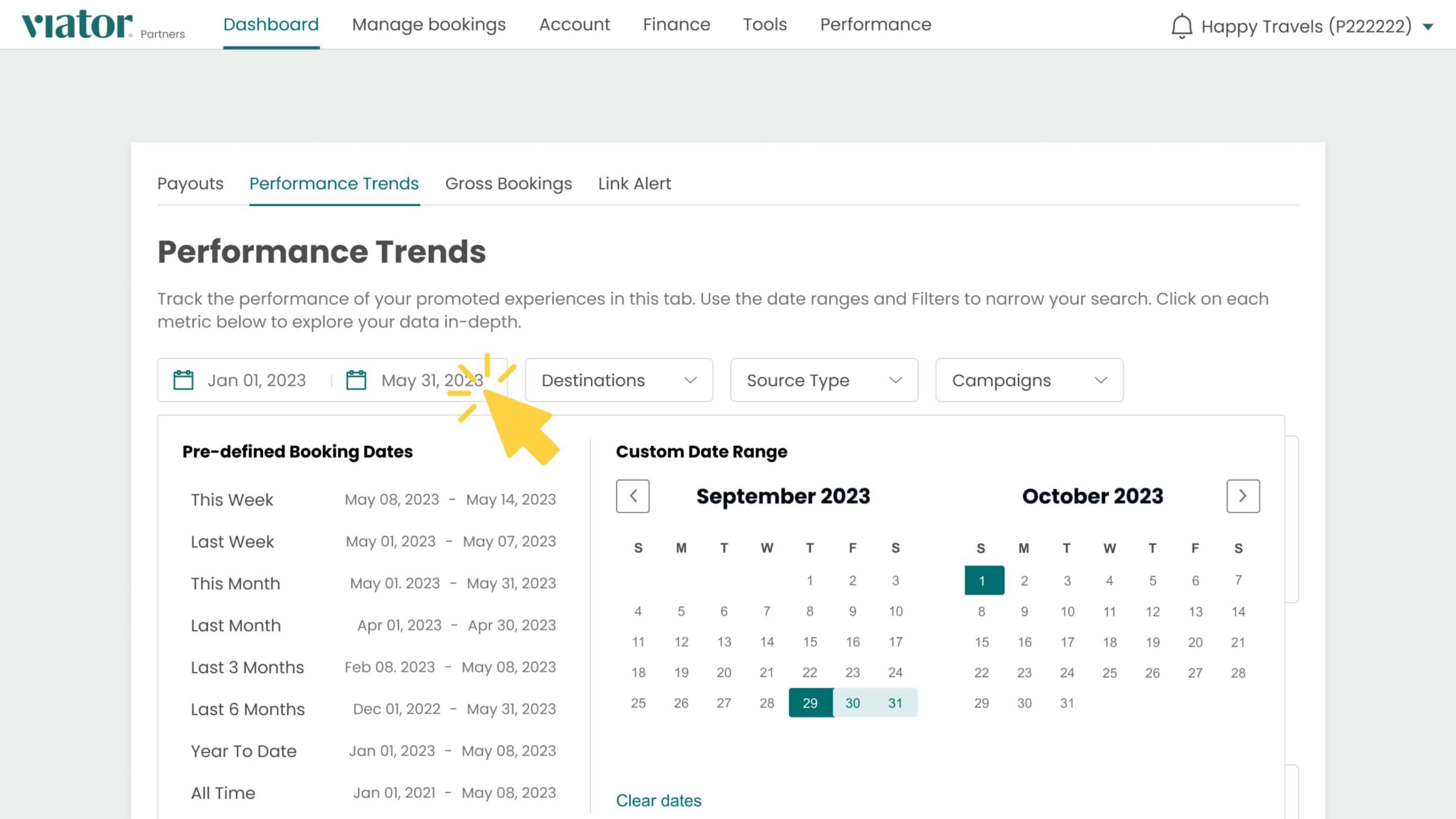Viewport: 1456px width, 819px height.
Task: Switch to the Link Alert tab
Action: (634, 184)
